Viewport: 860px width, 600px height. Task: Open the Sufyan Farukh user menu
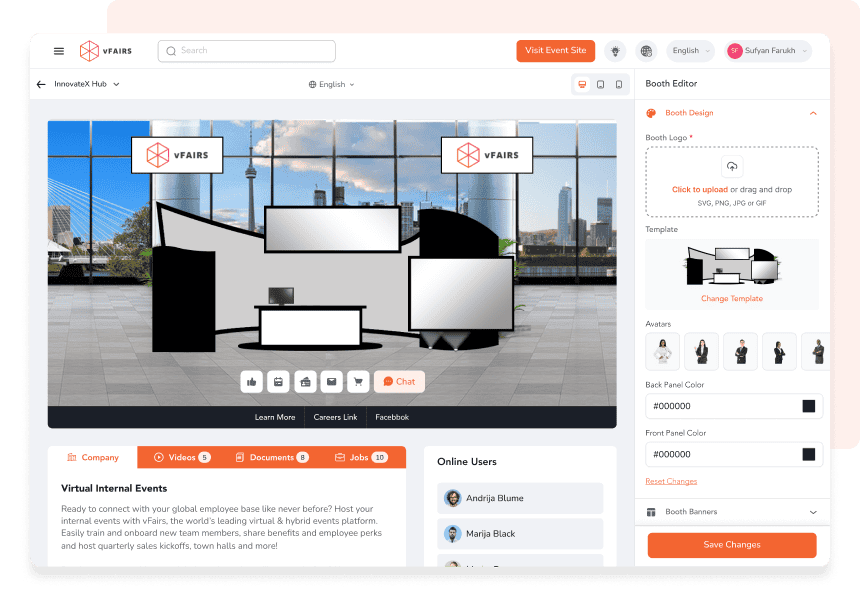pyautogui.click(x=767, y=51)
